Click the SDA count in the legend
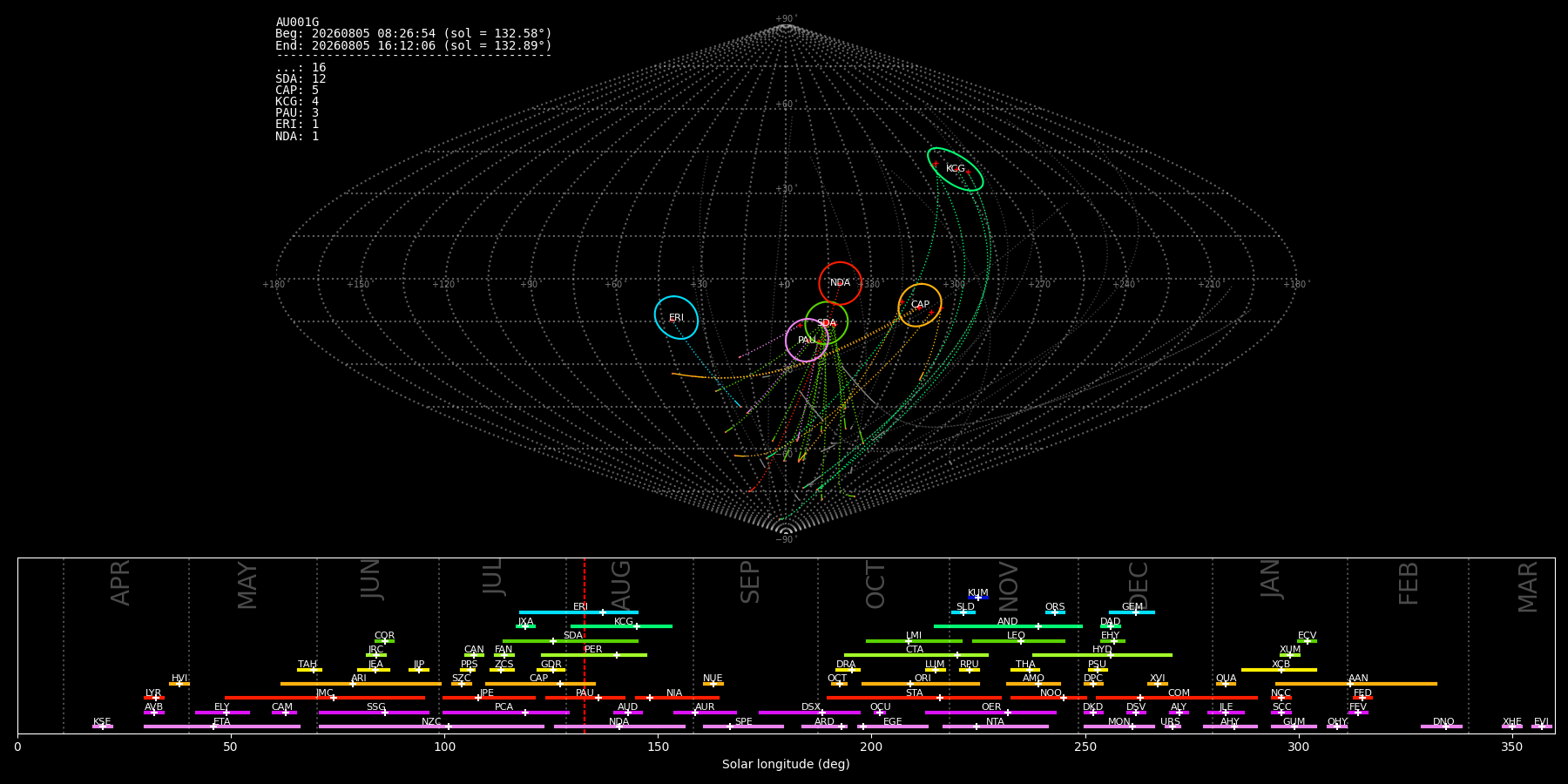Screen dimensions: 1568x784 click(x=301, y=79)
